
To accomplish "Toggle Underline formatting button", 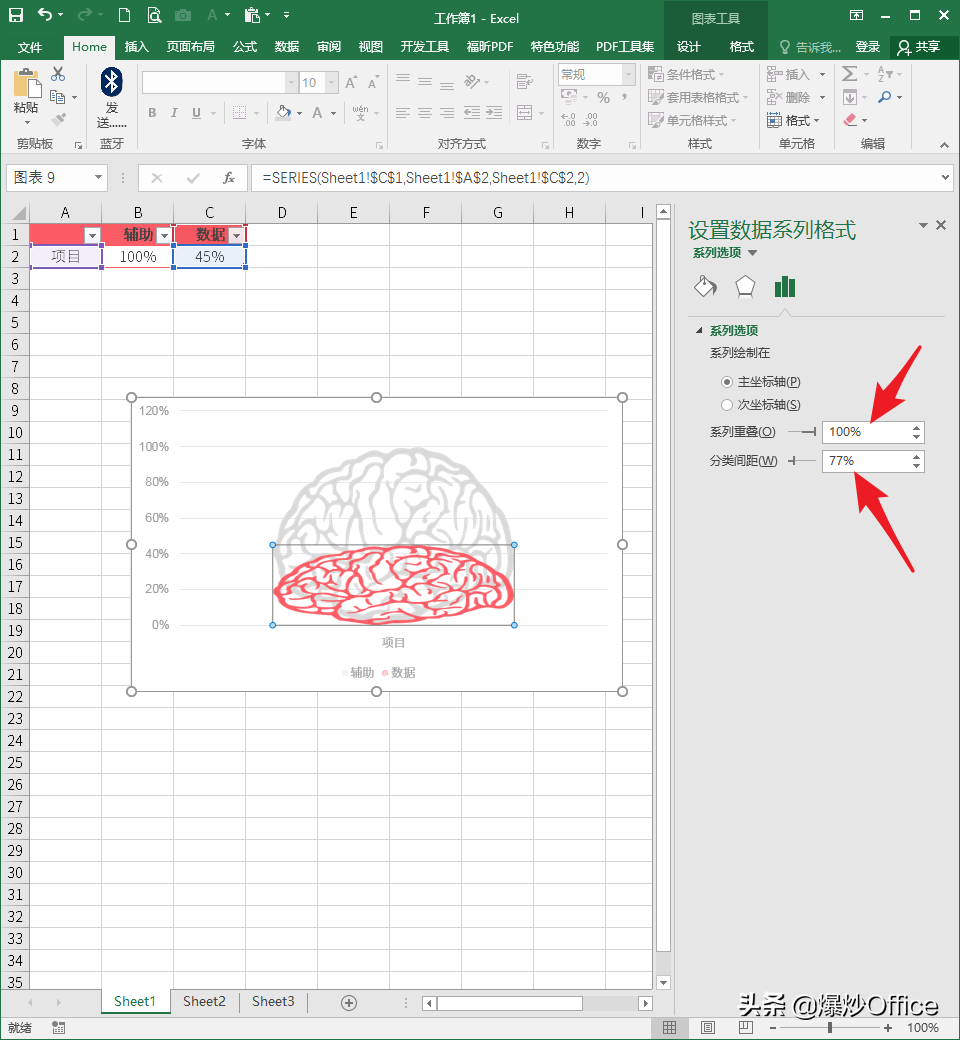I will (x=196, y=113).
